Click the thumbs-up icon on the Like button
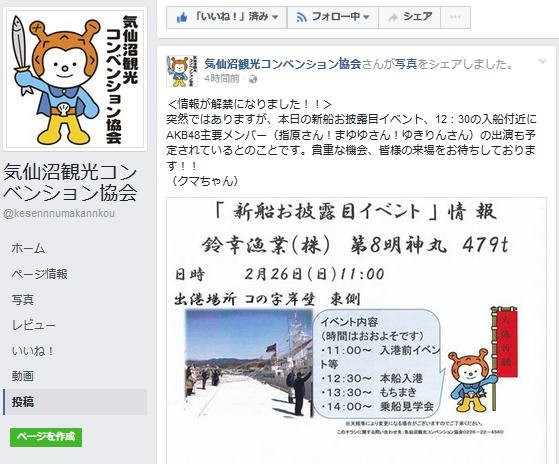Viewport: 559px width, 464px height. click(x=182, y=17)
